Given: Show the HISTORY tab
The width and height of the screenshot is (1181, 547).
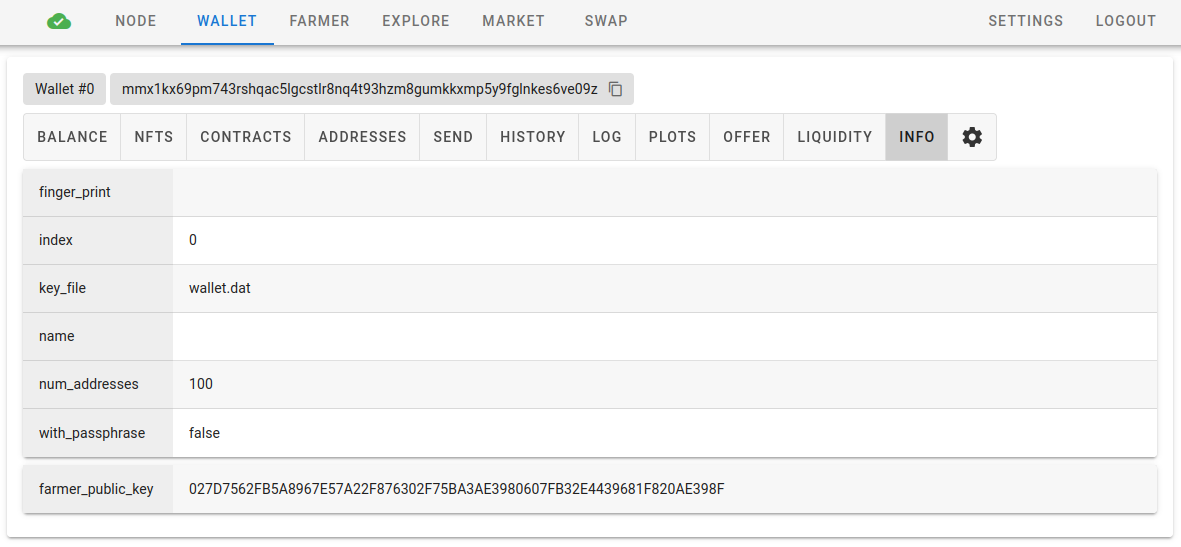Looking at the screenshot, I should coord(533,137).
